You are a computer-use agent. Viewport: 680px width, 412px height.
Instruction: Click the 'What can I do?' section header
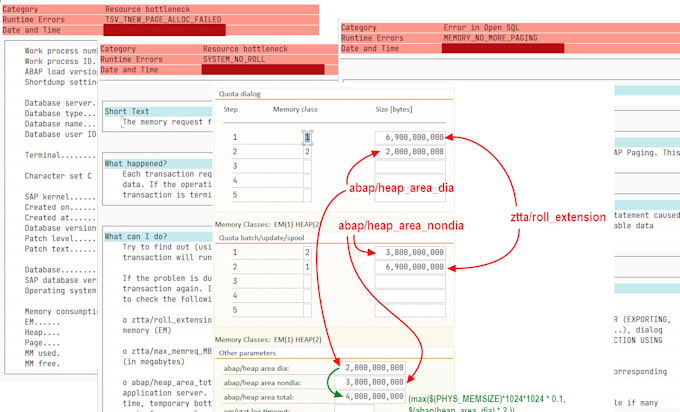coord(135,236)
